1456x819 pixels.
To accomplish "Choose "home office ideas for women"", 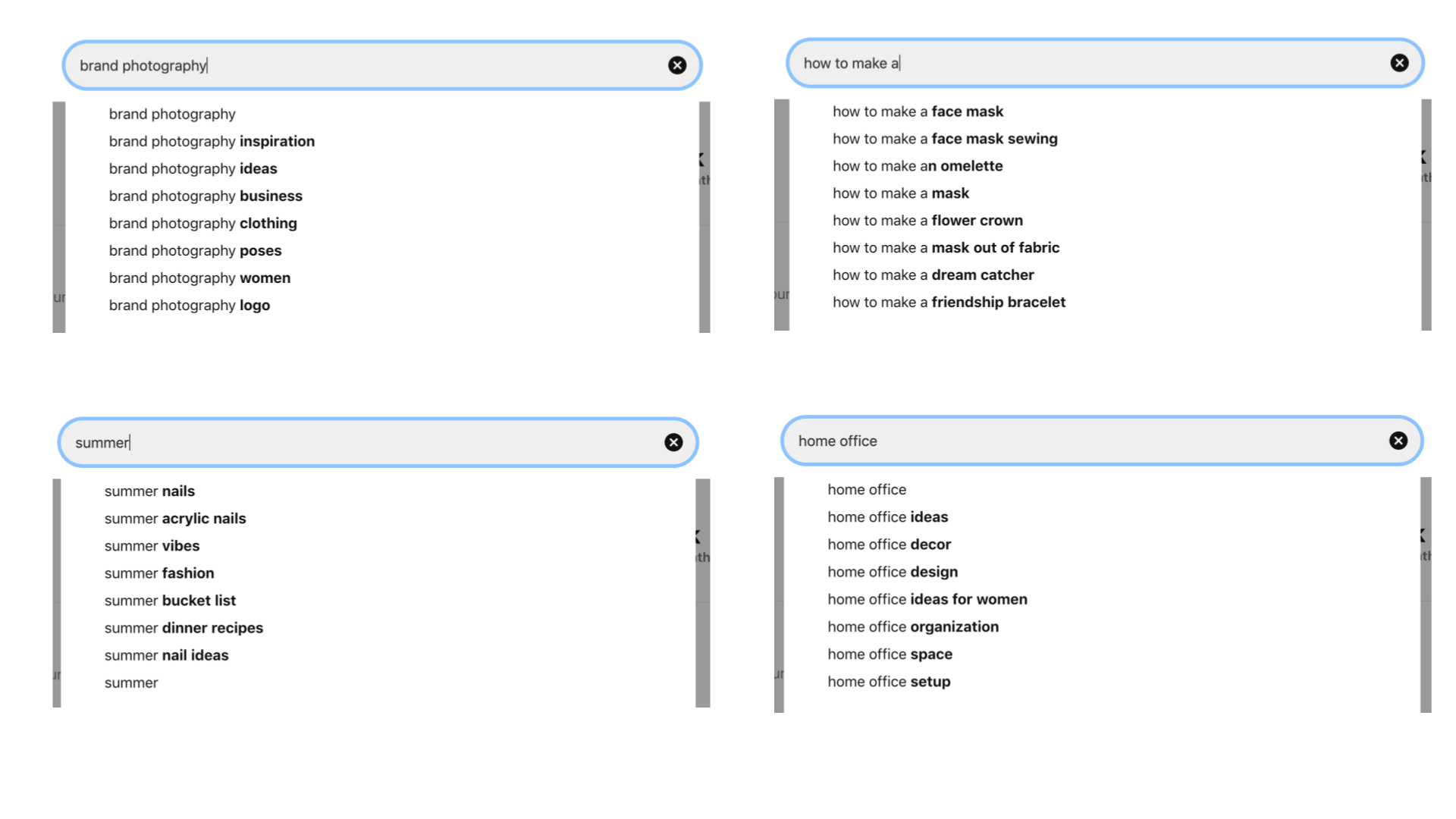I will [x=927, y=599].
